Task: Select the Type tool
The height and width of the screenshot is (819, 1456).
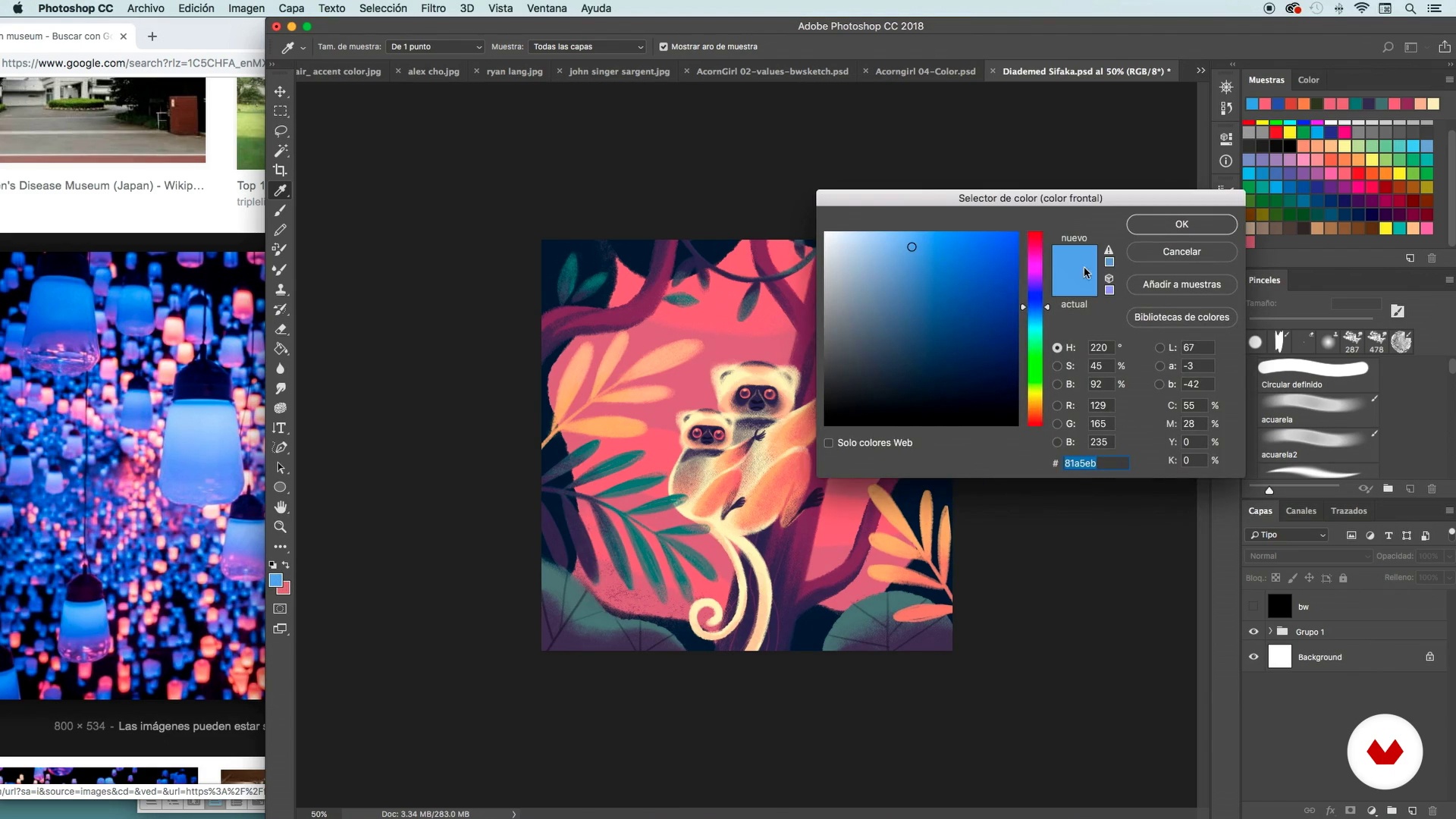Action: (281, 428)
